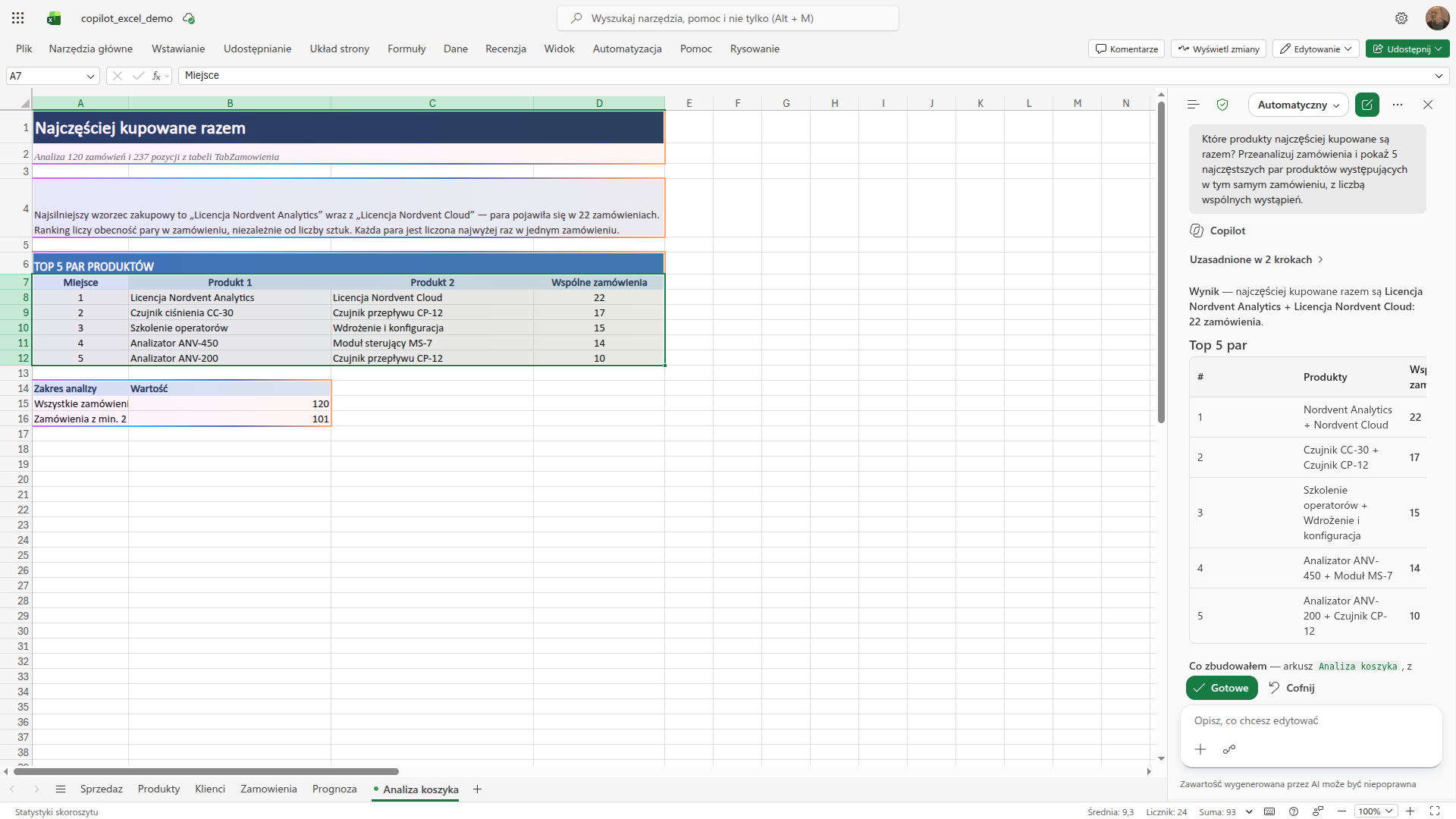Zoom out with the minus icon
1456x819 pixels.
click(x=1343, y=811)
